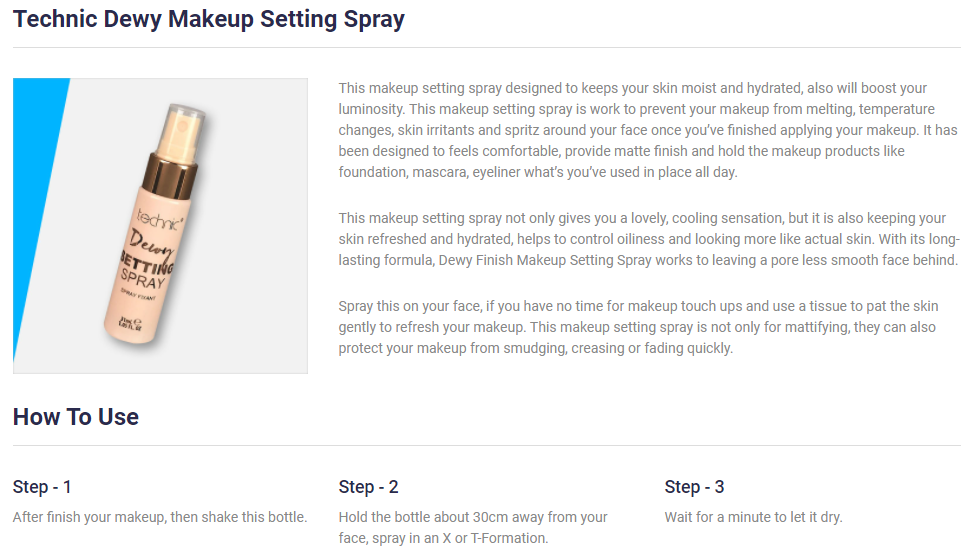Click the paragraph about makeup touch ups

pos(638,327)
